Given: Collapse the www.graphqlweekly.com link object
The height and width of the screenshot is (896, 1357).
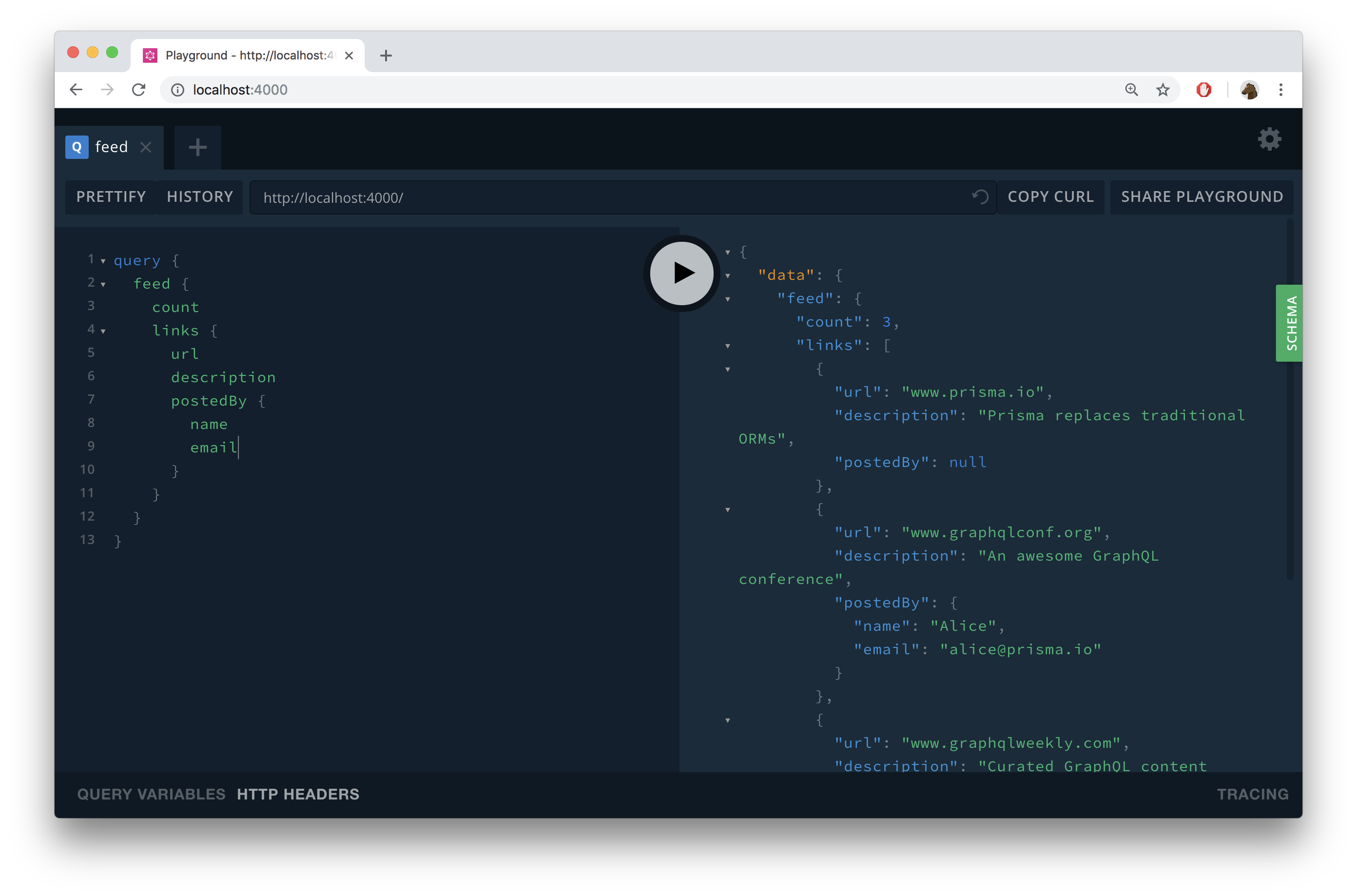Looking at the screenshot, I should pos(727,721).
